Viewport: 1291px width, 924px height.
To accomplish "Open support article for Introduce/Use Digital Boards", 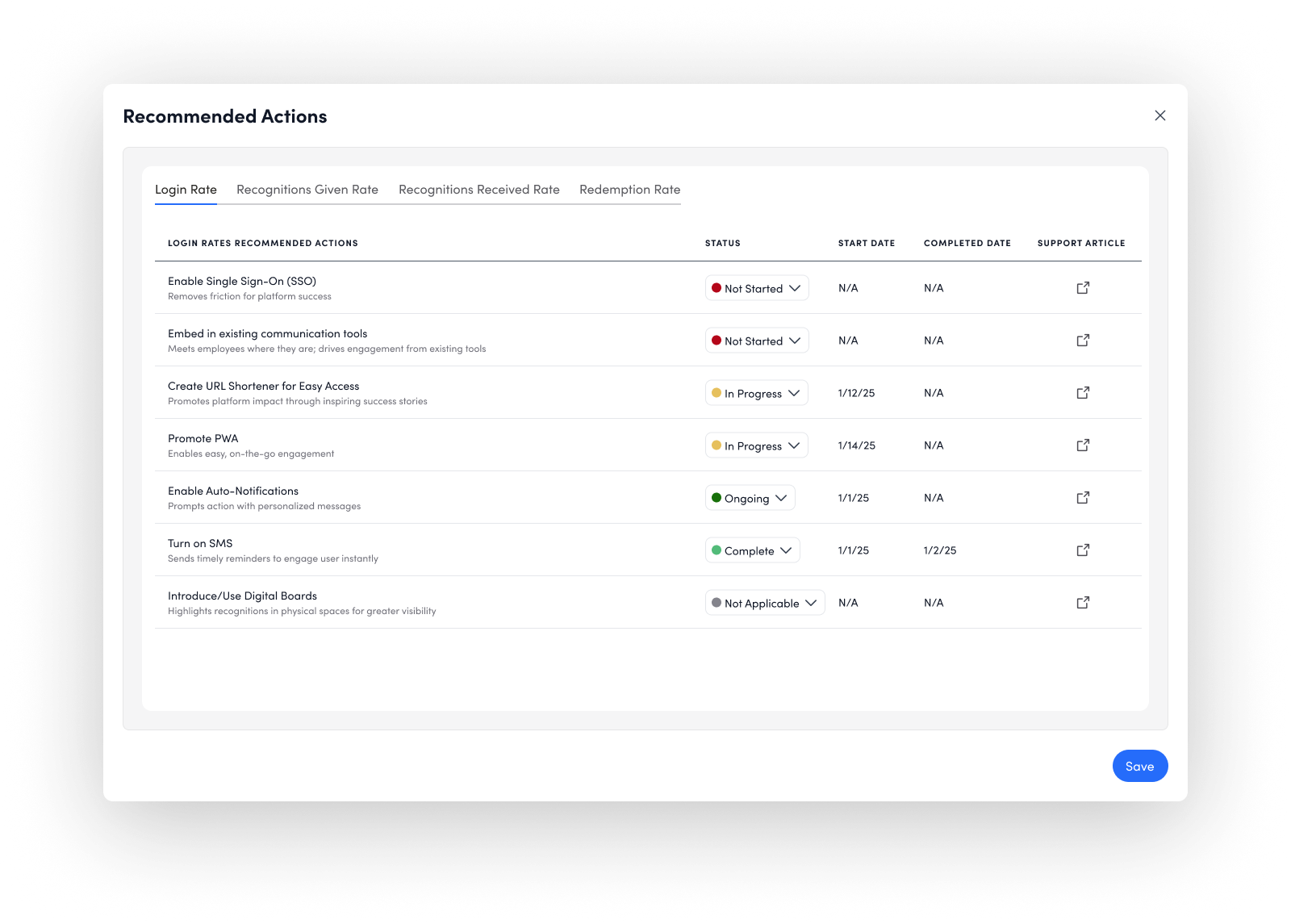I will [1083, 603].
